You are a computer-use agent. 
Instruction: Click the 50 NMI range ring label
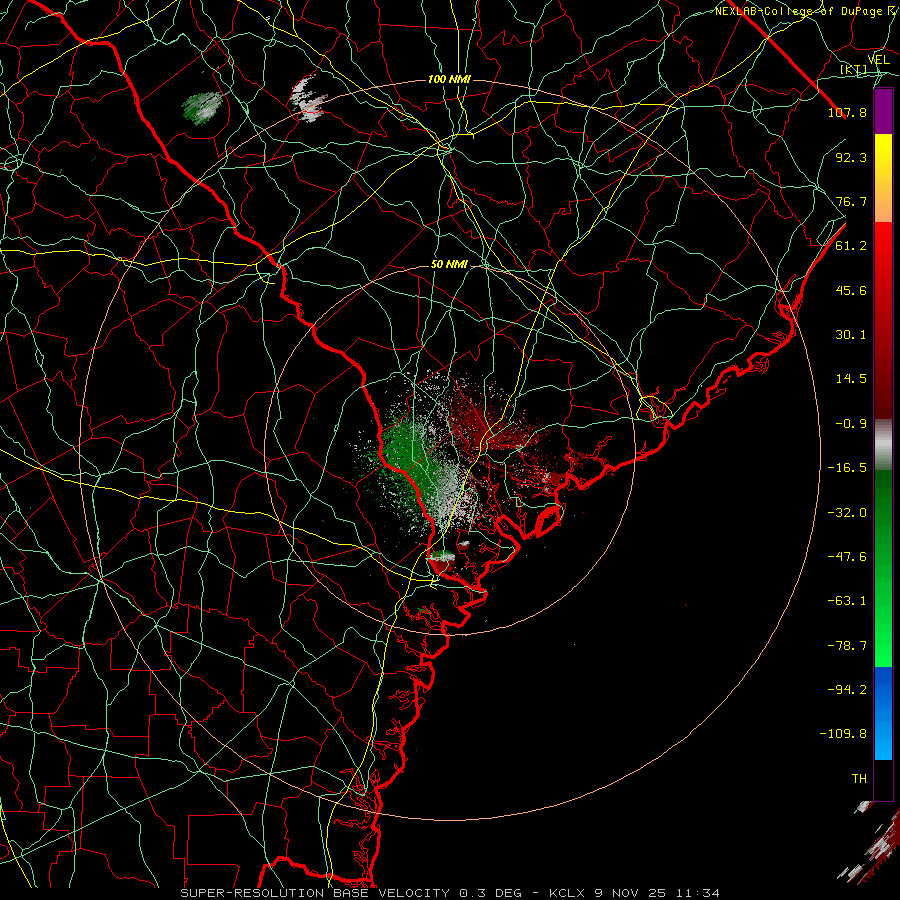[449, 265]
